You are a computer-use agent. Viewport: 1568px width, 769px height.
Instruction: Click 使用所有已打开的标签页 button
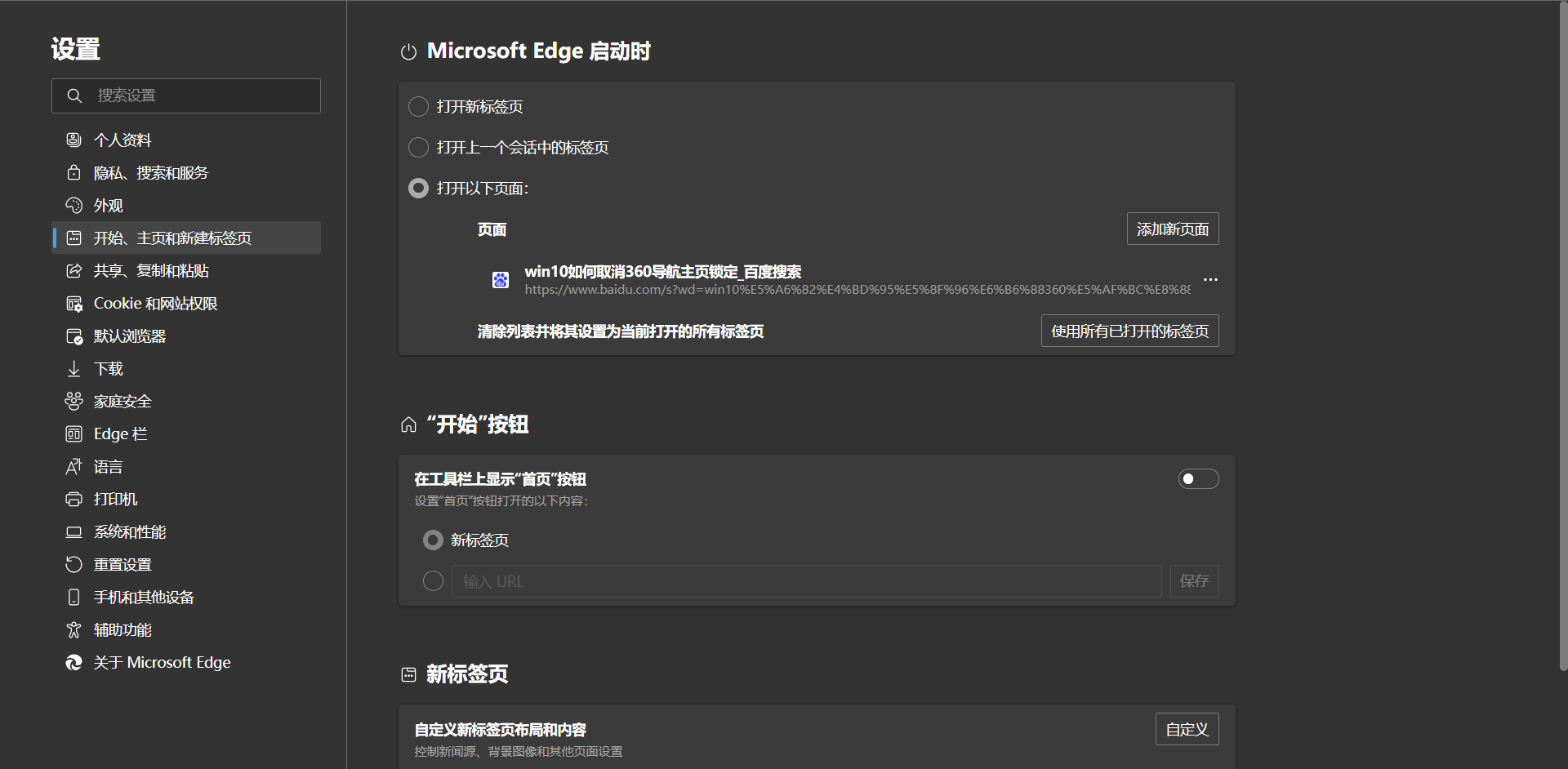coord(1129,331)
